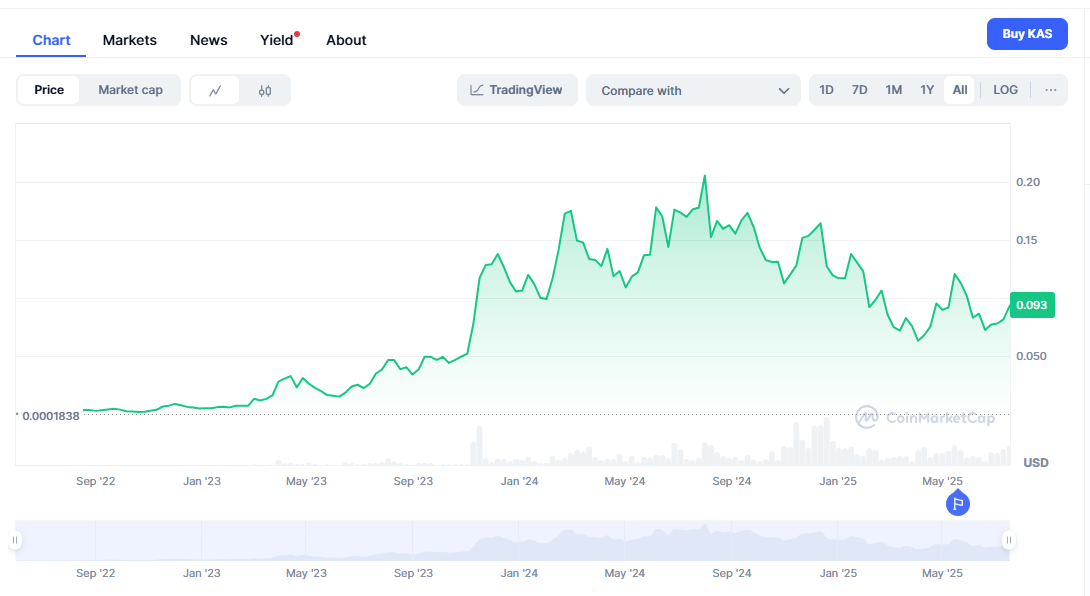Select the Price toggle
This screenshot has width=1090, height=596.
point(49,90)
